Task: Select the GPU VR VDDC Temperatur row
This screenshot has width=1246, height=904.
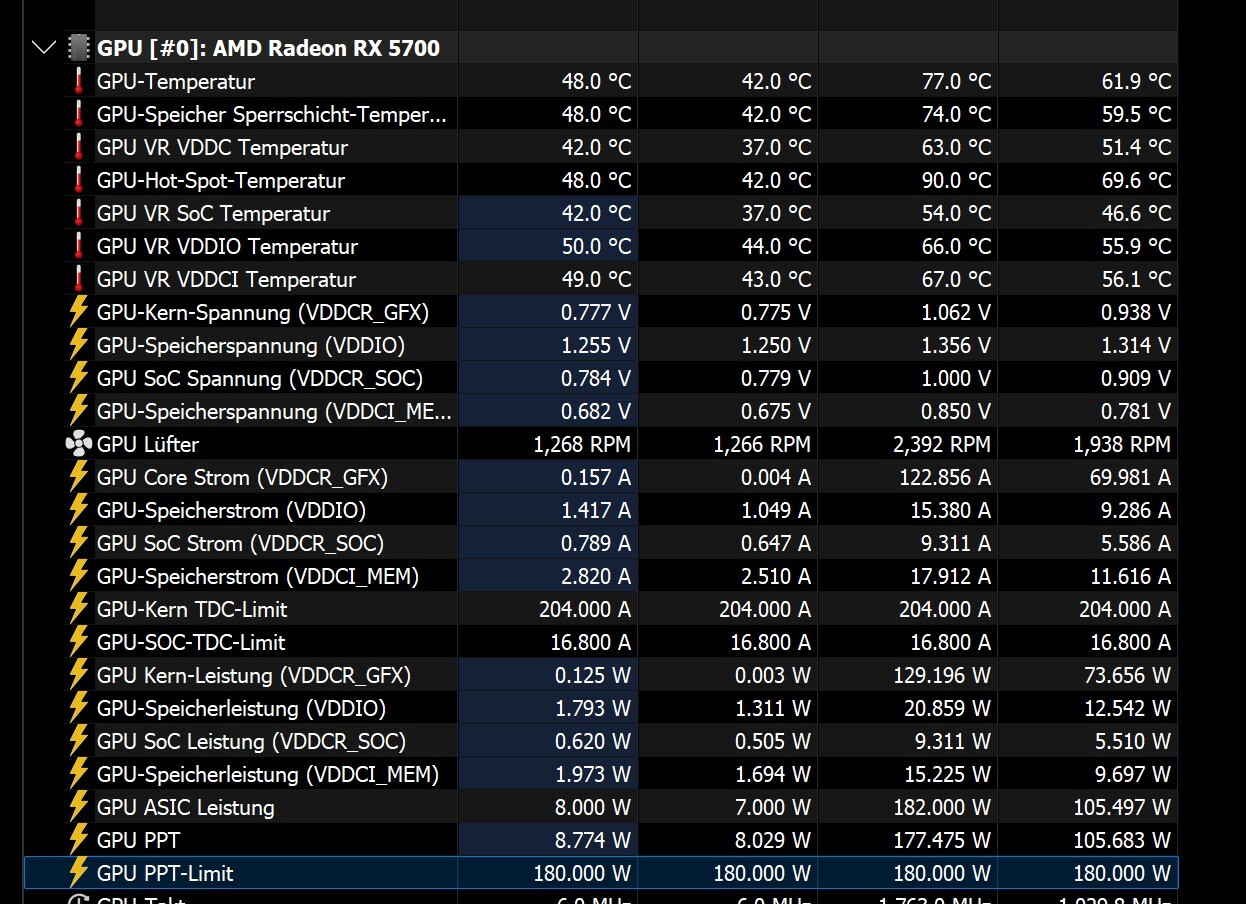Action: point(222,147)
